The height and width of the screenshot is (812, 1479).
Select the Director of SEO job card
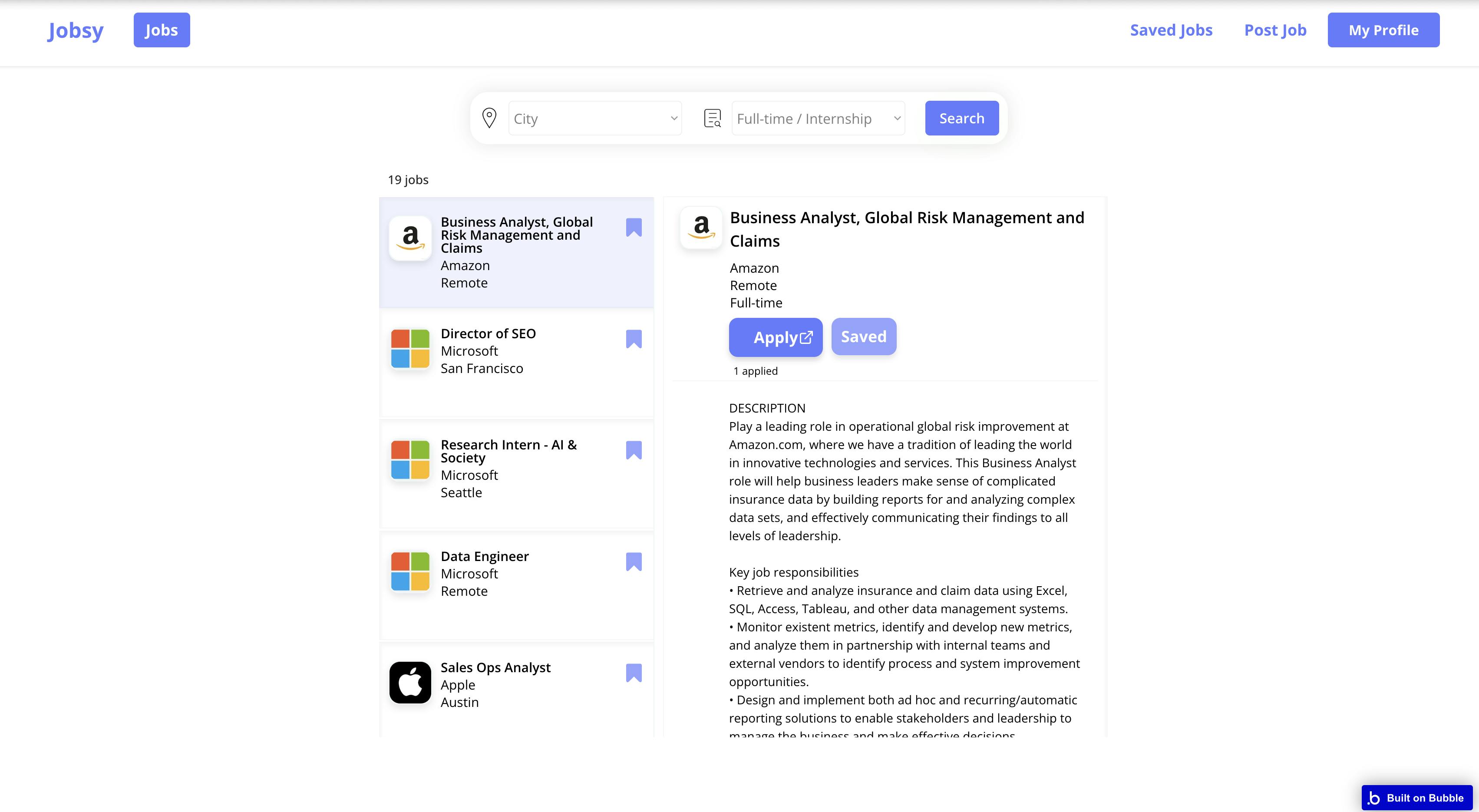(516, 350)
